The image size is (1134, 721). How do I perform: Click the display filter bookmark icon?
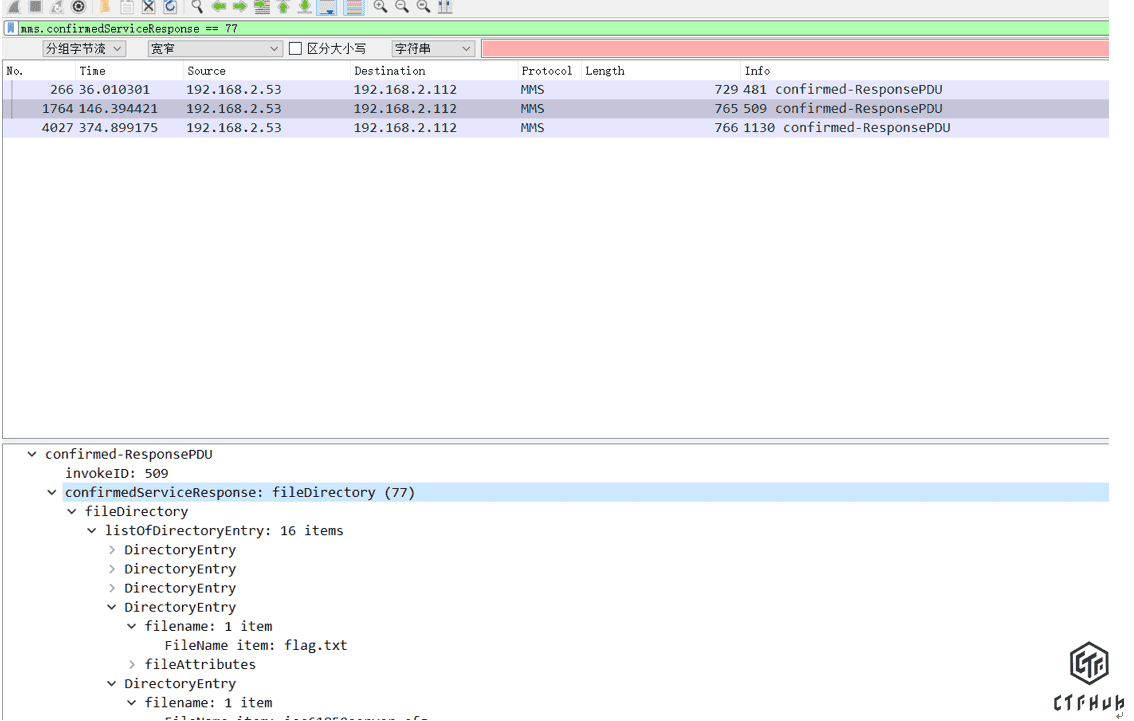coord(11,28)
